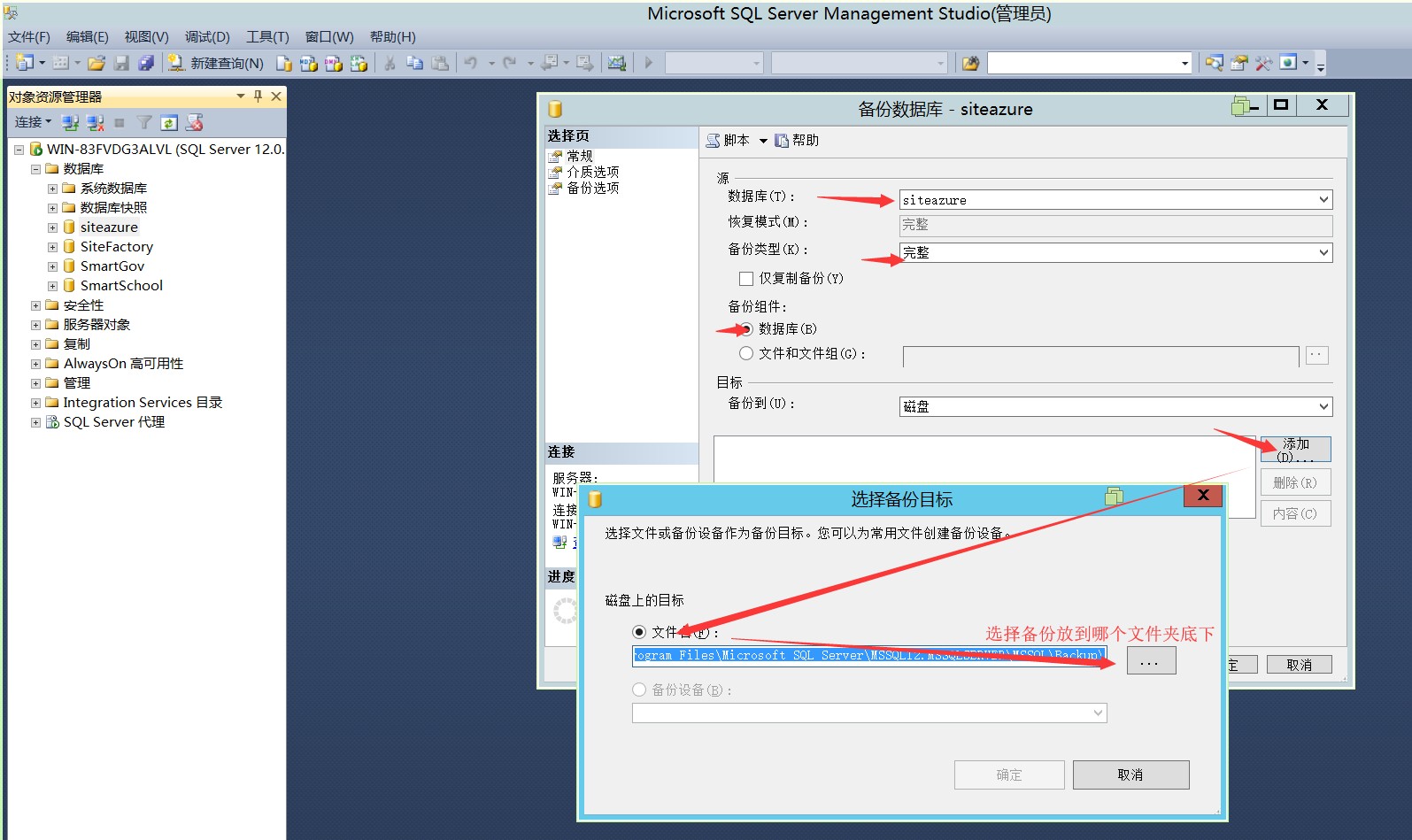Open the 工具(T) menu
Viewport: 1412px width, 840px height.
267,37
